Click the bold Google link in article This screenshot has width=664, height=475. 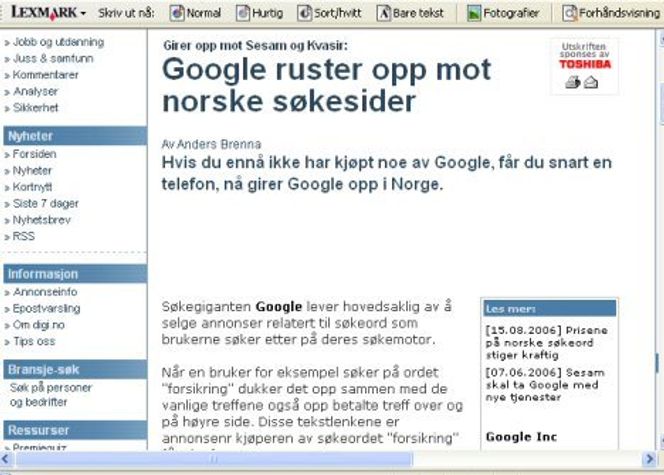click(279, 307)
